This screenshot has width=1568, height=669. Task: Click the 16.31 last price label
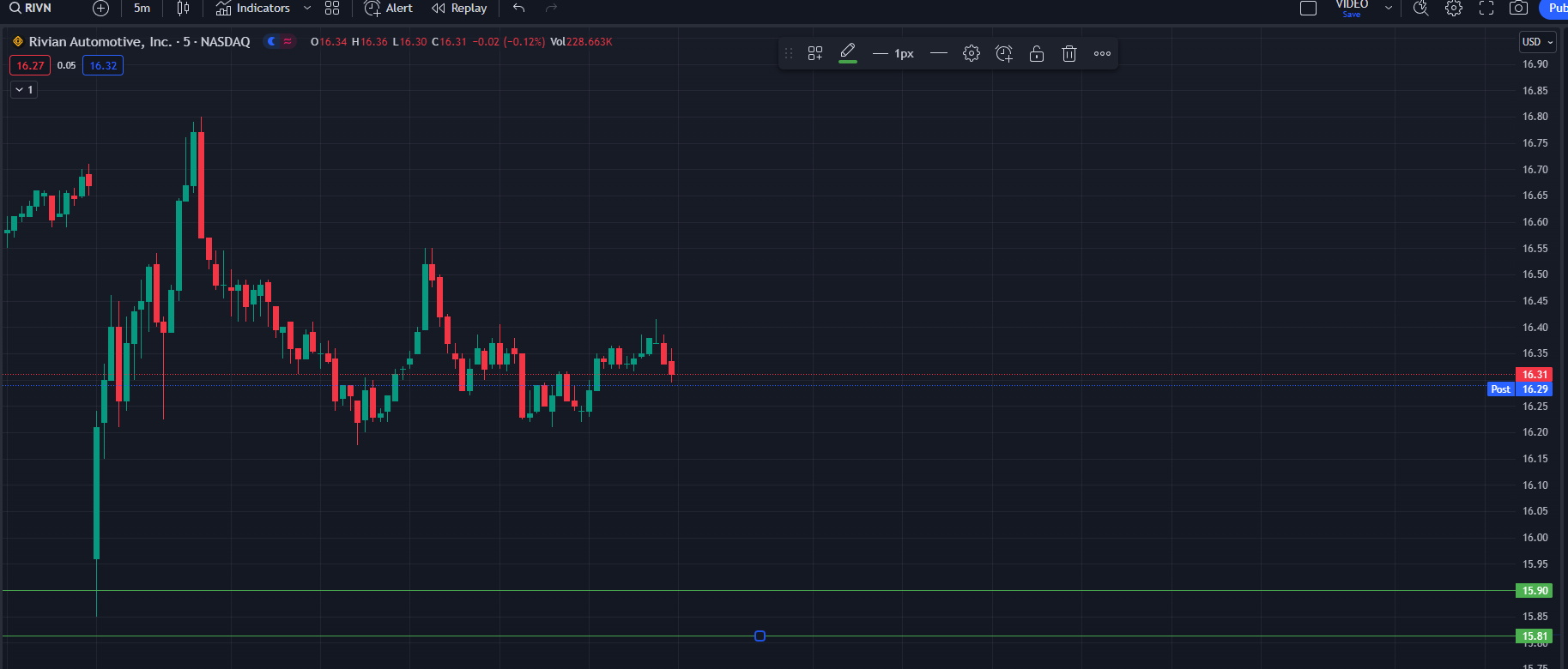tap(1535, 374)
